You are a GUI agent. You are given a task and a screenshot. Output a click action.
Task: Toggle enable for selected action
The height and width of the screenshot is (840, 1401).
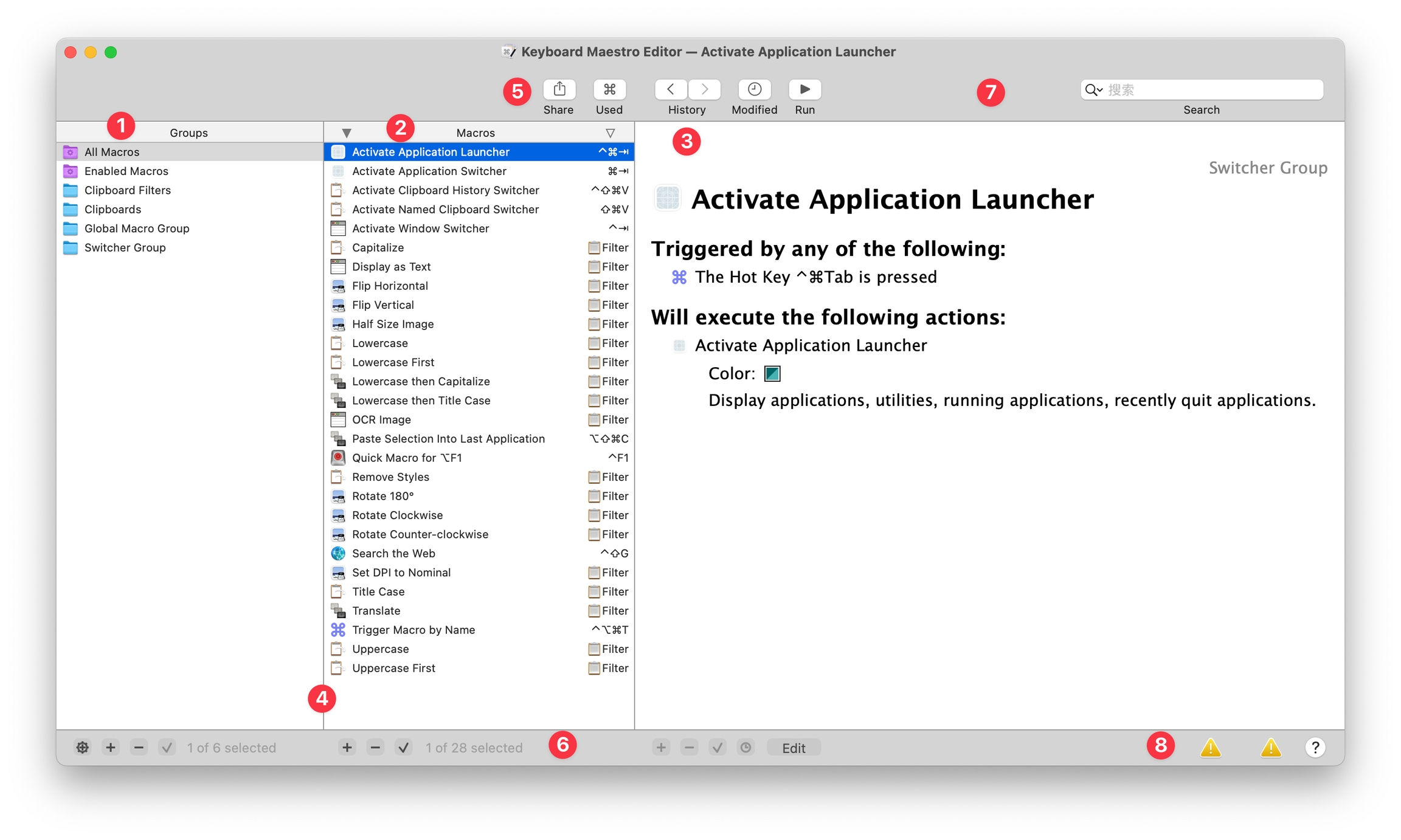coord(718,747)
